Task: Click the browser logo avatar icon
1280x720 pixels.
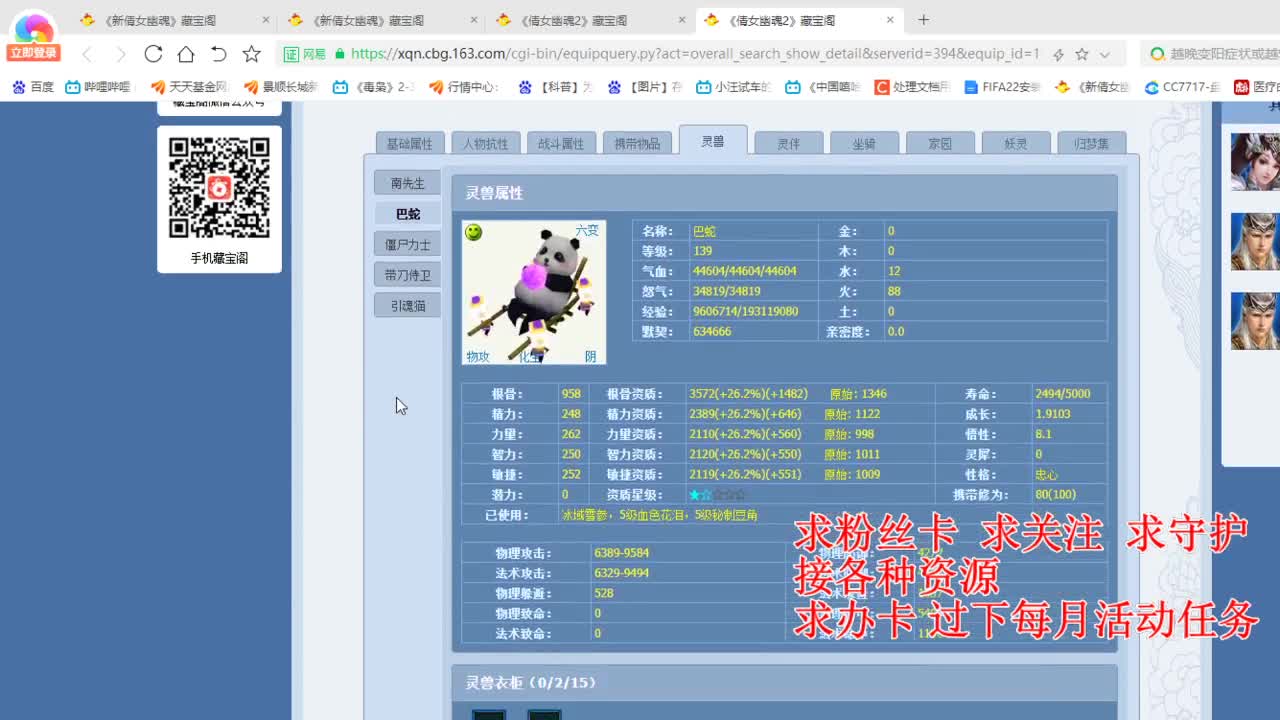Action: click(x=33, y=28)
